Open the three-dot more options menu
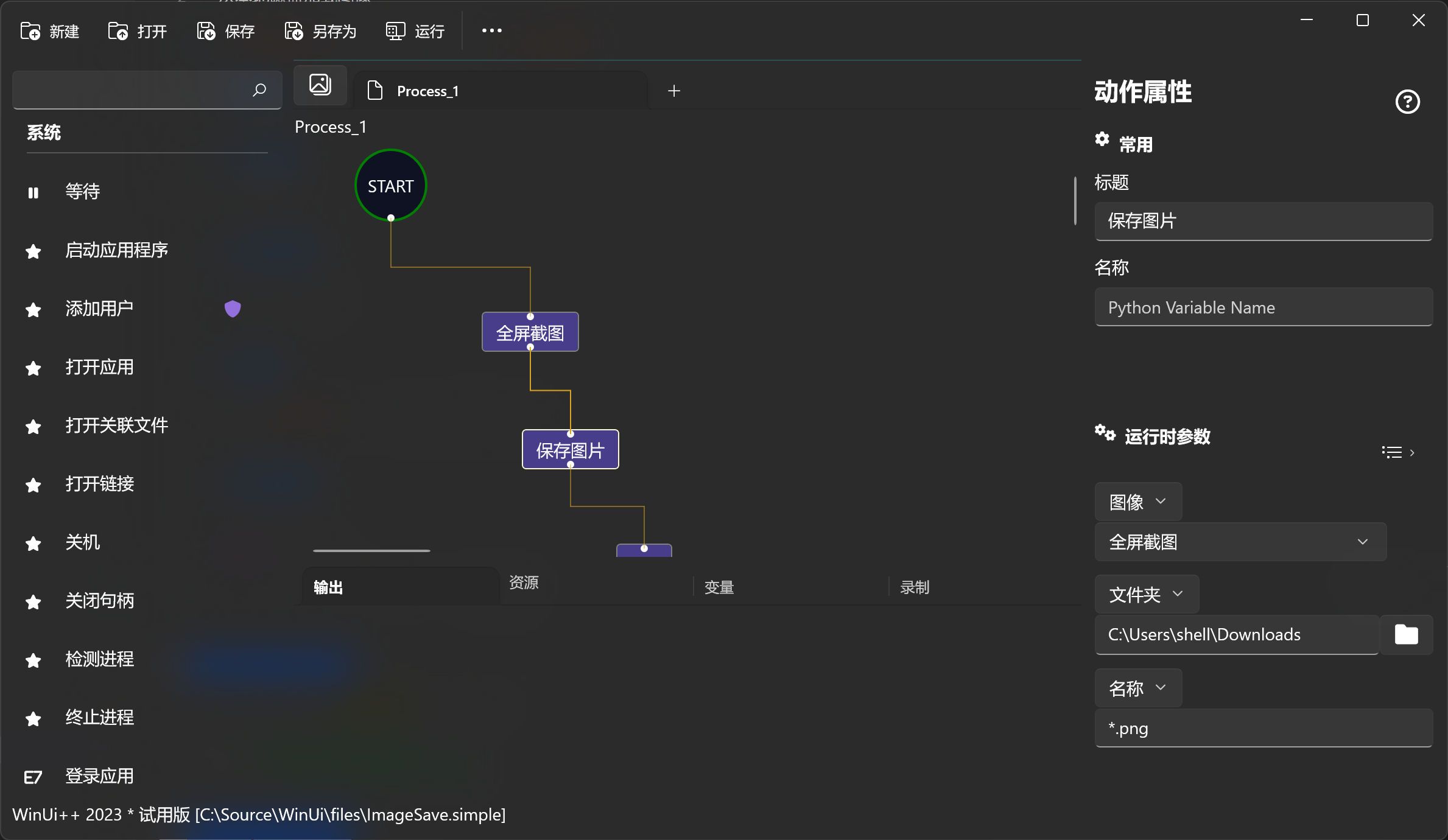This screenshot has width=1448, height=840. coord(491,30)
